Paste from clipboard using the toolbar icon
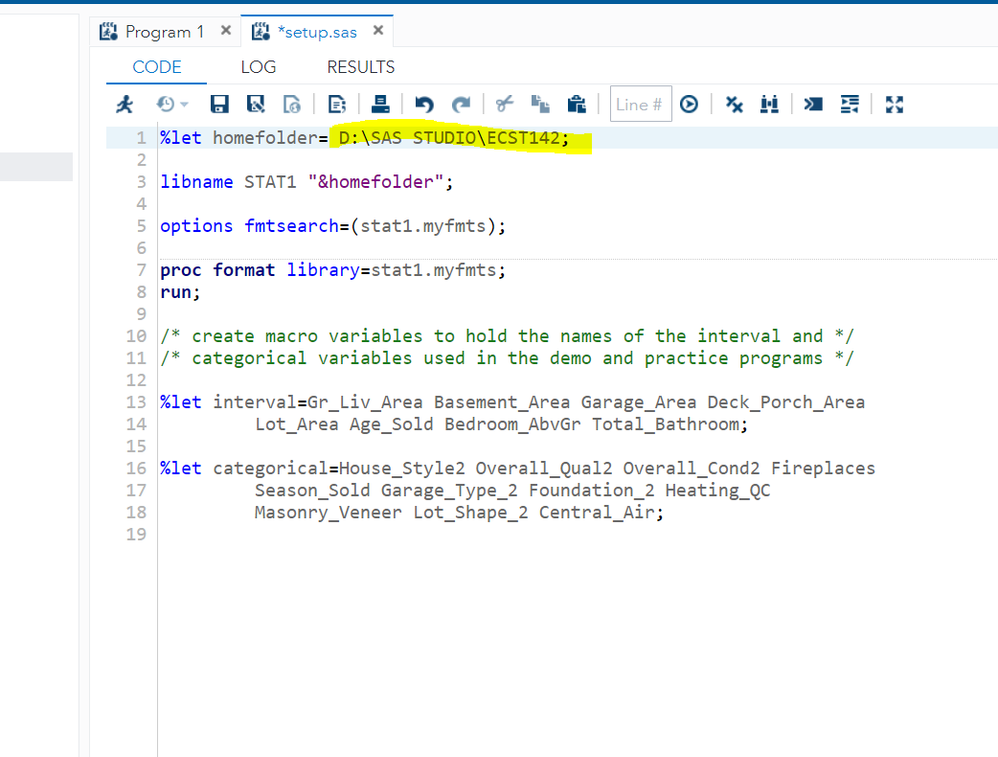The width and height of the screenshot is (998, 757). pos(576,104)
